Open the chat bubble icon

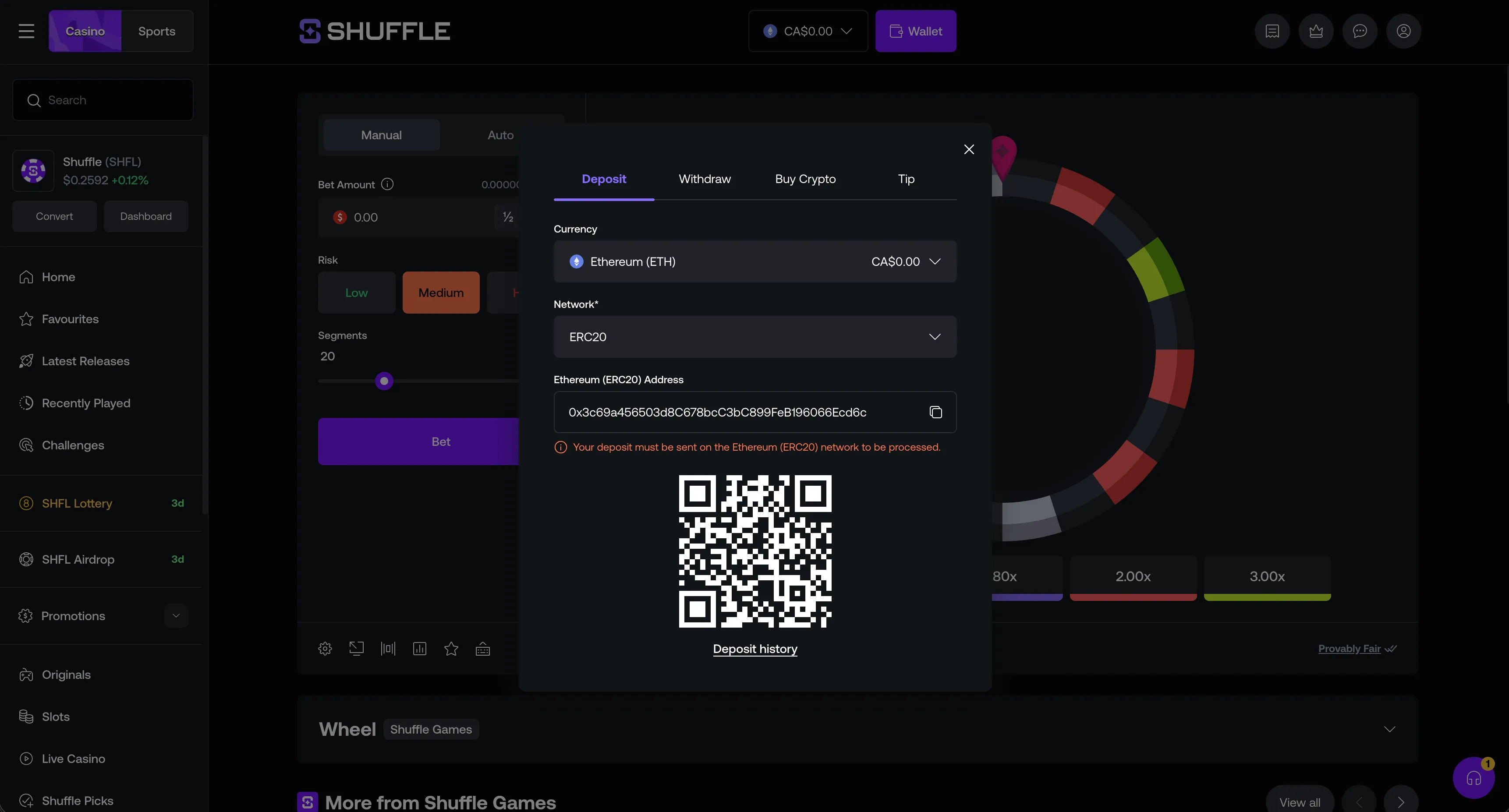click(1360, 31)
